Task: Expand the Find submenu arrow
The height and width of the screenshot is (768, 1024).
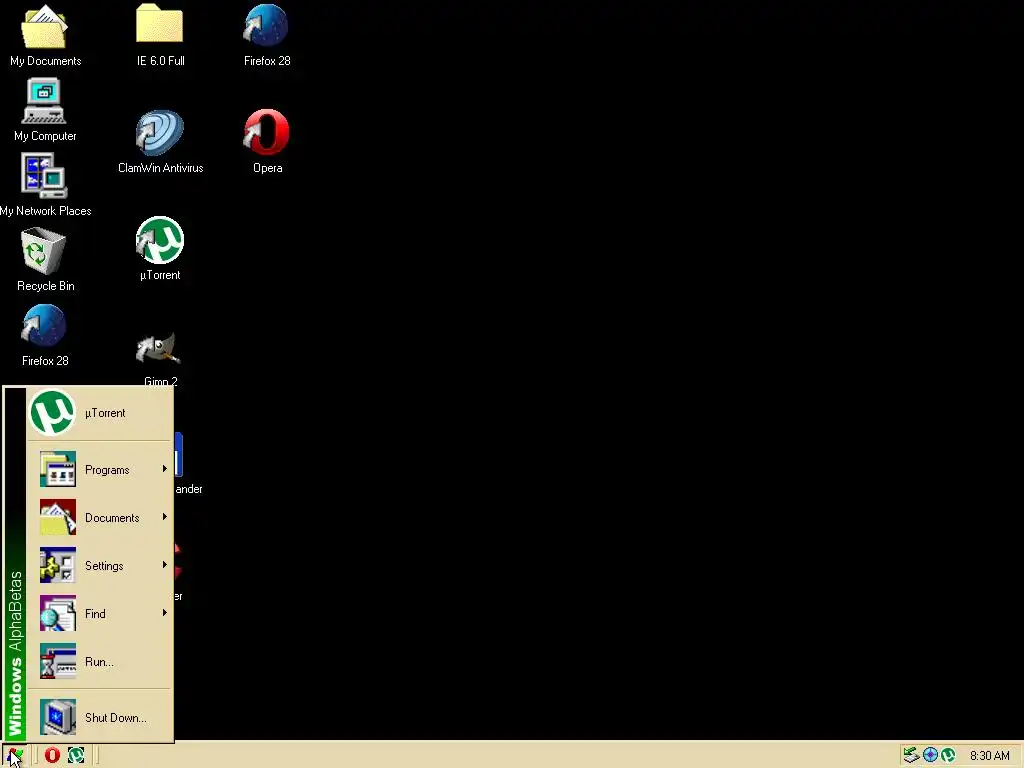Action: (165, 613)
